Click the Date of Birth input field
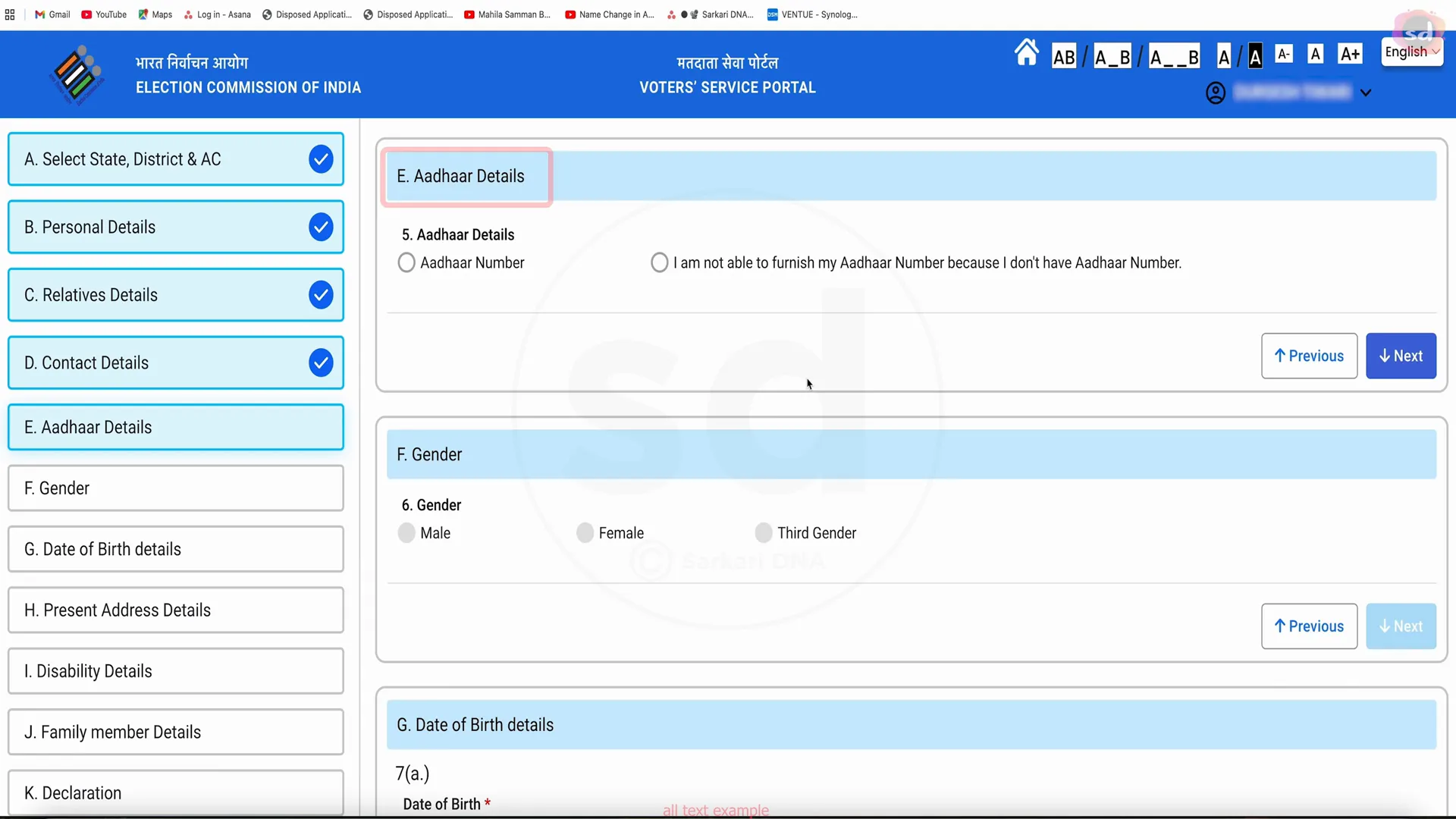The width and height of the screenshot is (1456, 819). [x=715, y=810]
